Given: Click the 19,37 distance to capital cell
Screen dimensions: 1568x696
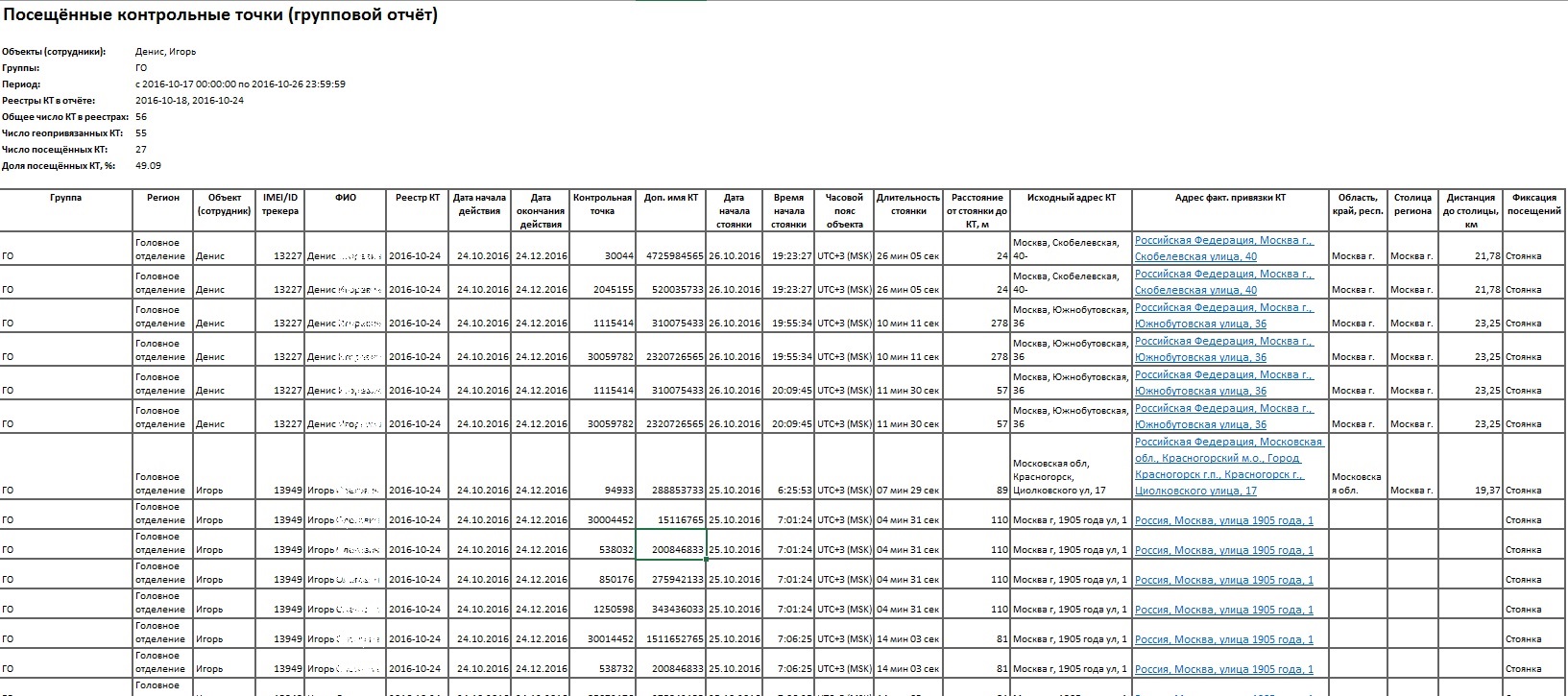Looking at the screenshot, I should click(x=1470, y=491).
